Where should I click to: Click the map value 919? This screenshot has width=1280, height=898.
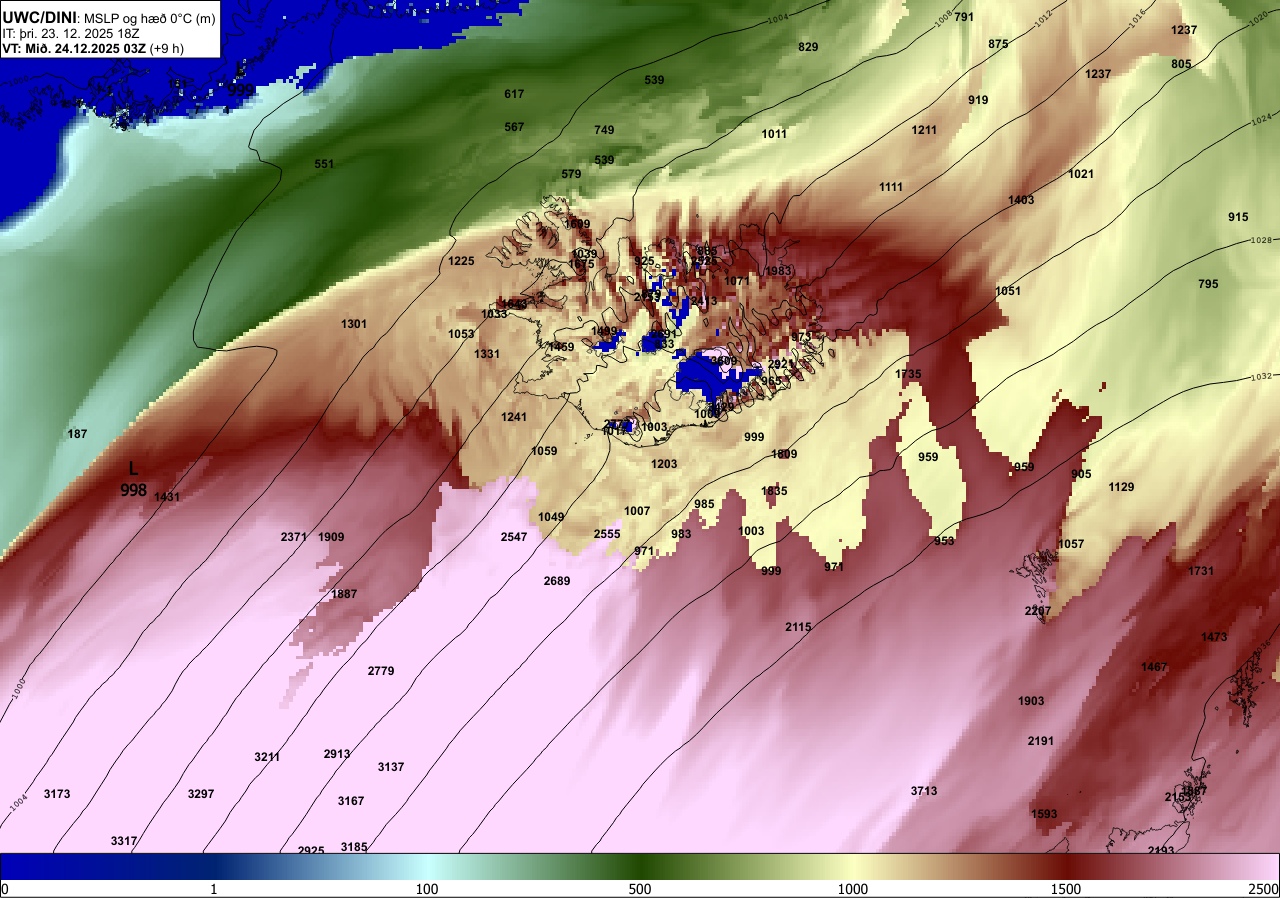(x=978, y=100)
